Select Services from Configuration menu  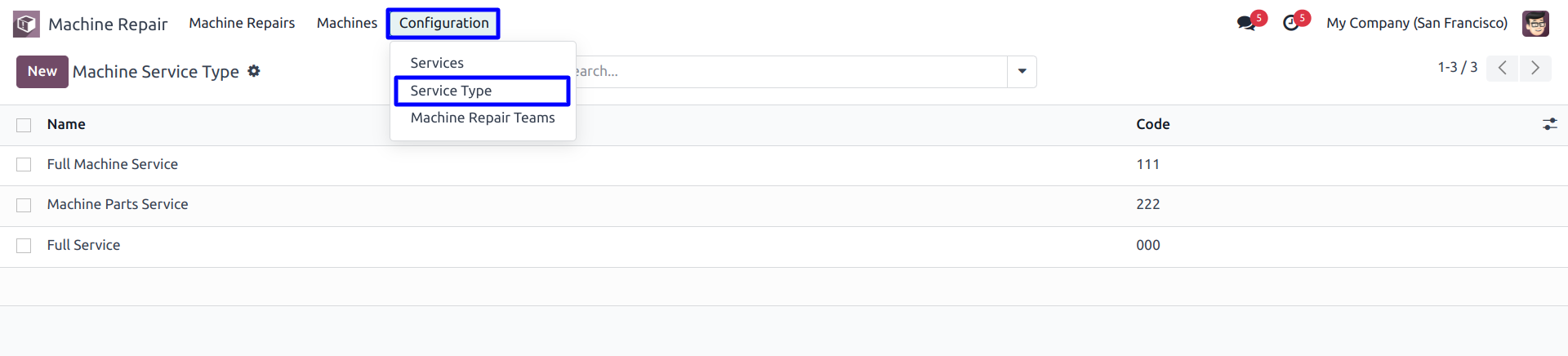point(437,63)
